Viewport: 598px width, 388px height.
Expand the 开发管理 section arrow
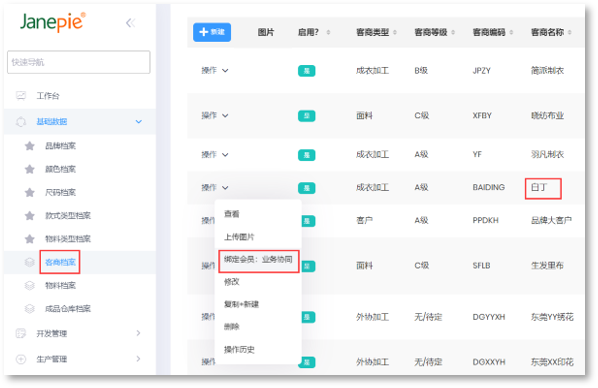(x=138, y=333)
